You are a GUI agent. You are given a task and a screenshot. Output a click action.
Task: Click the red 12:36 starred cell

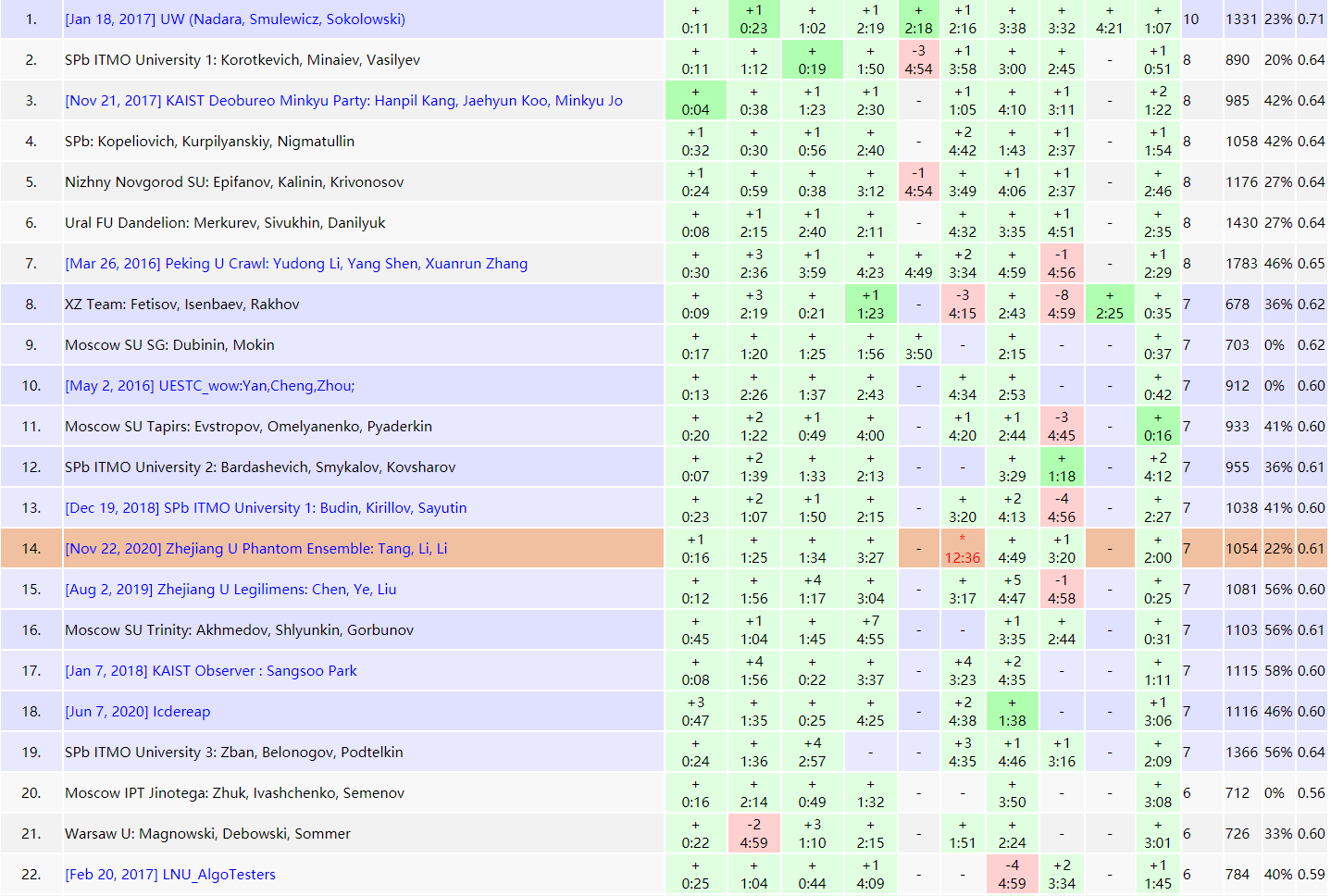963,549
